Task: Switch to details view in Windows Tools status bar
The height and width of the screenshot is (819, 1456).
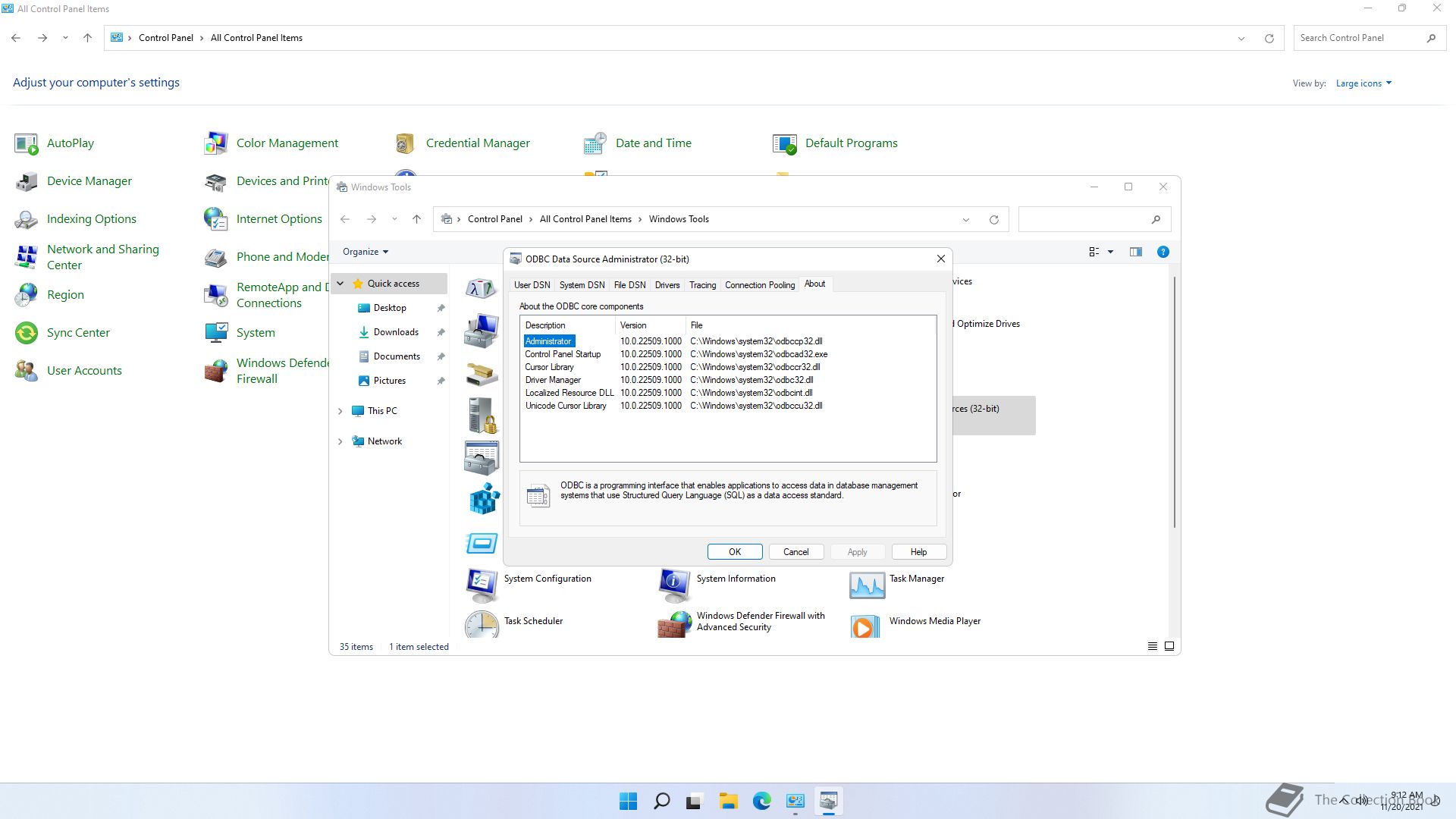Action: pos(1152,646)
